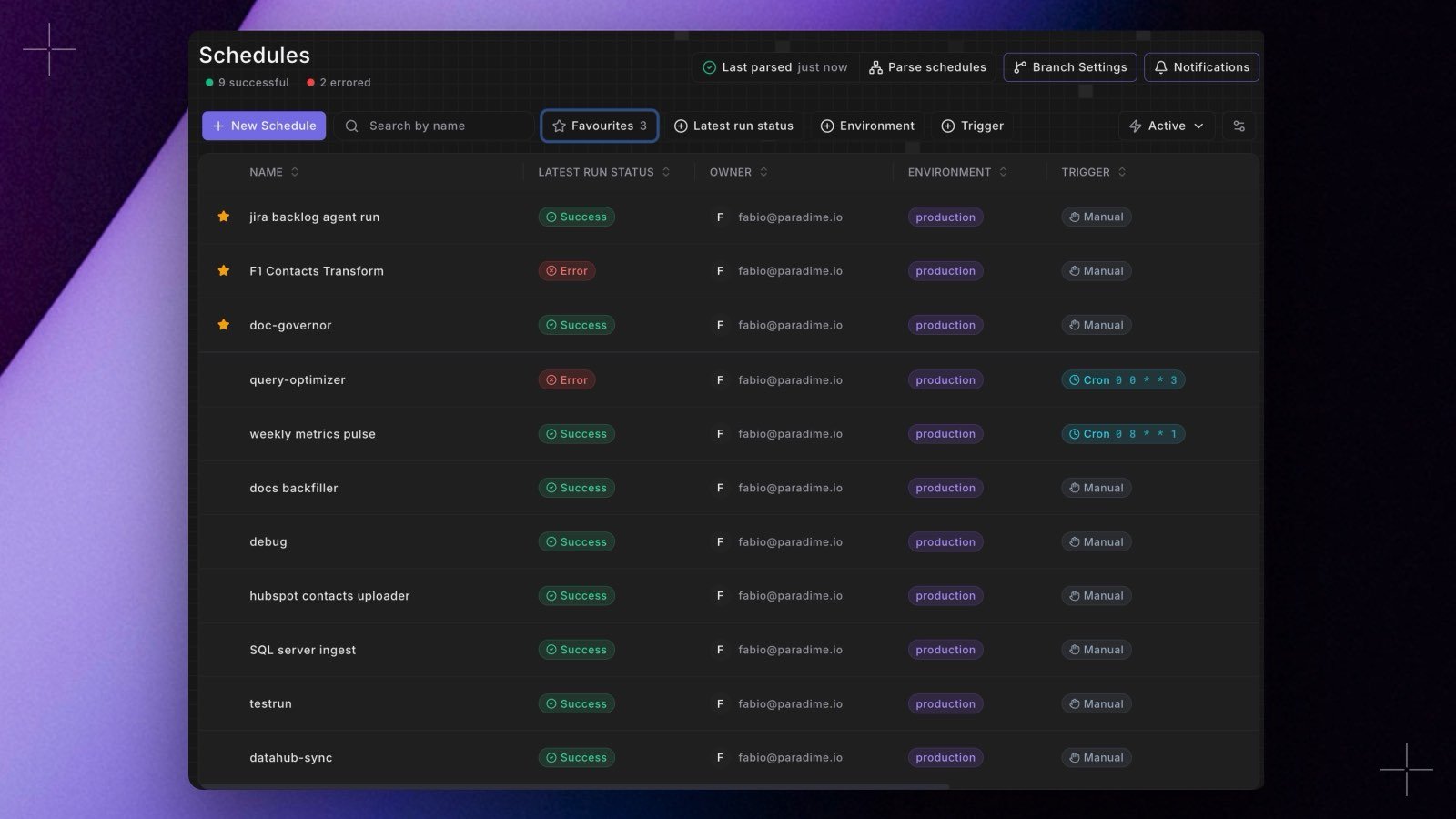Click Success badge for doc-governor

(576, 325)
